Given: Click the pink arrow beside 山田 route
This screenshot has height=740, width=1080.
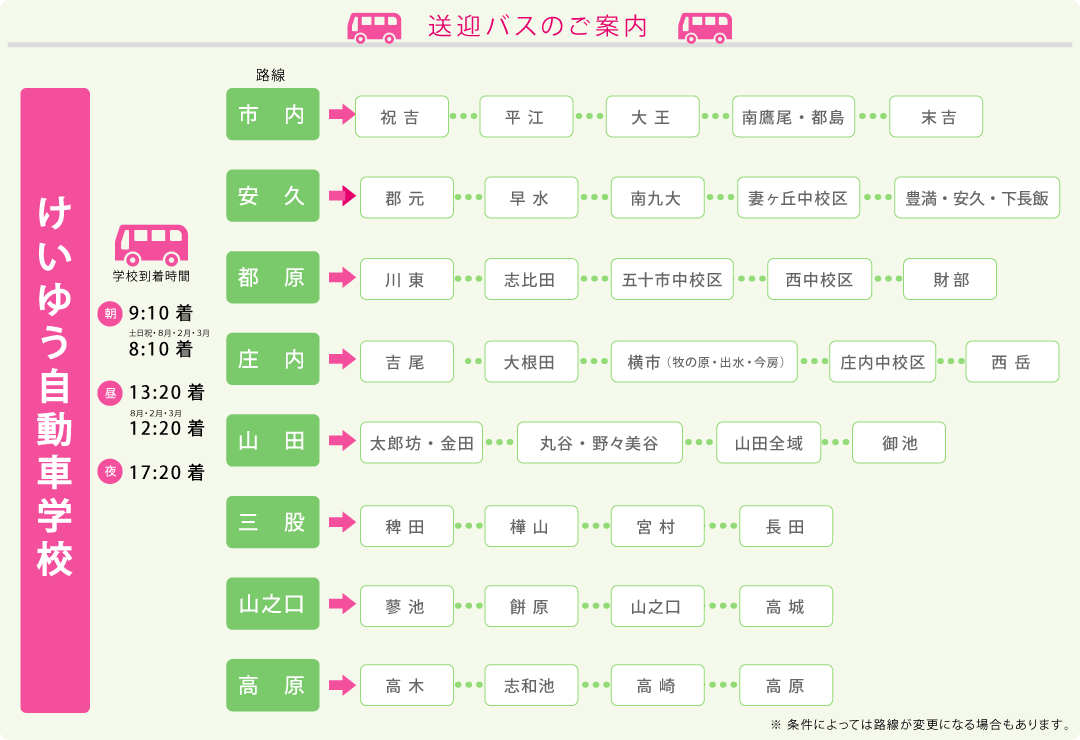Looking at the screenshot, I should [342, 441].
